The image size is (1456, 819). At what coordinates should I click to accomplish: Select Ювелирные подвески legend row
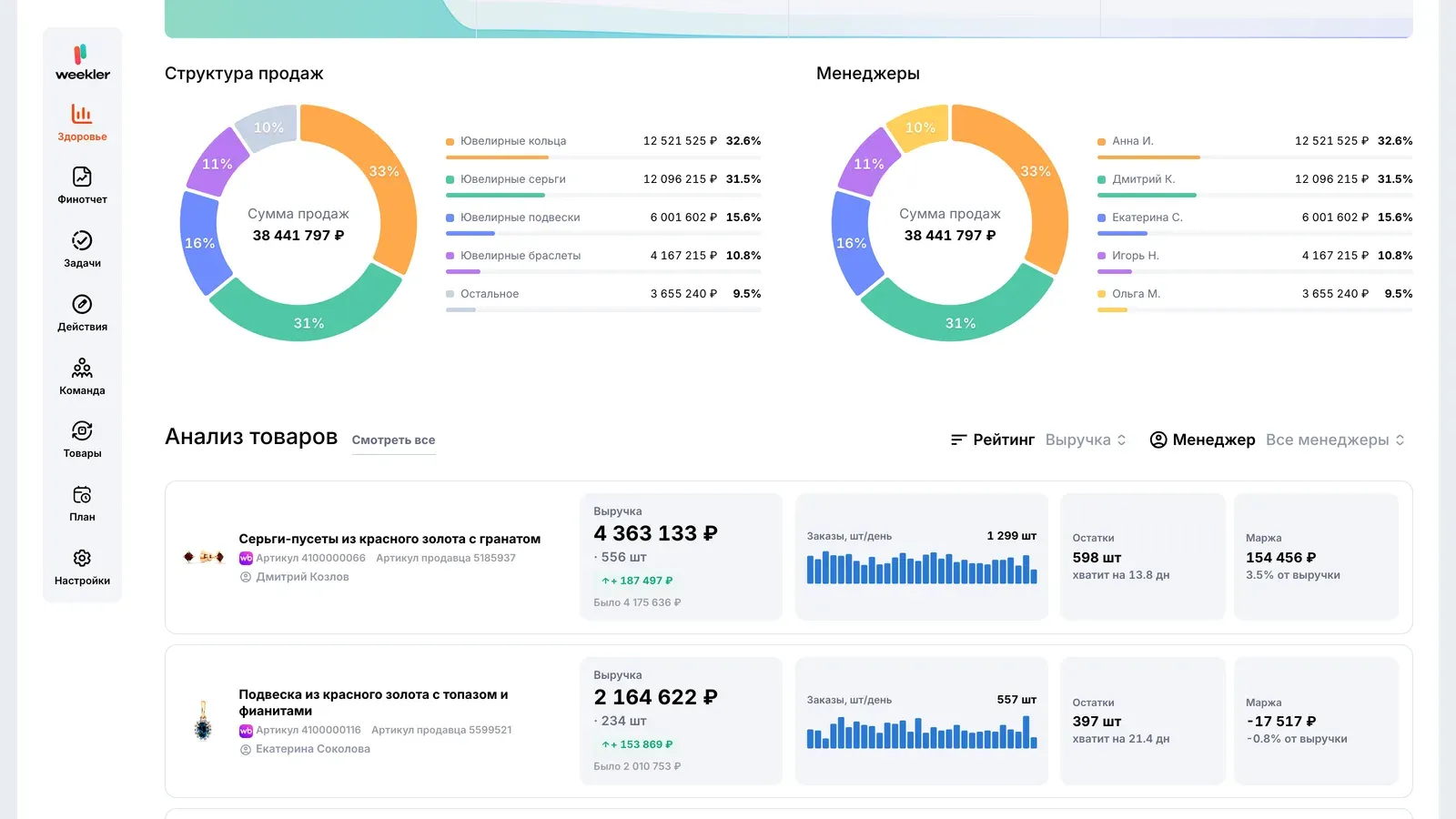[x=603, y=223]
